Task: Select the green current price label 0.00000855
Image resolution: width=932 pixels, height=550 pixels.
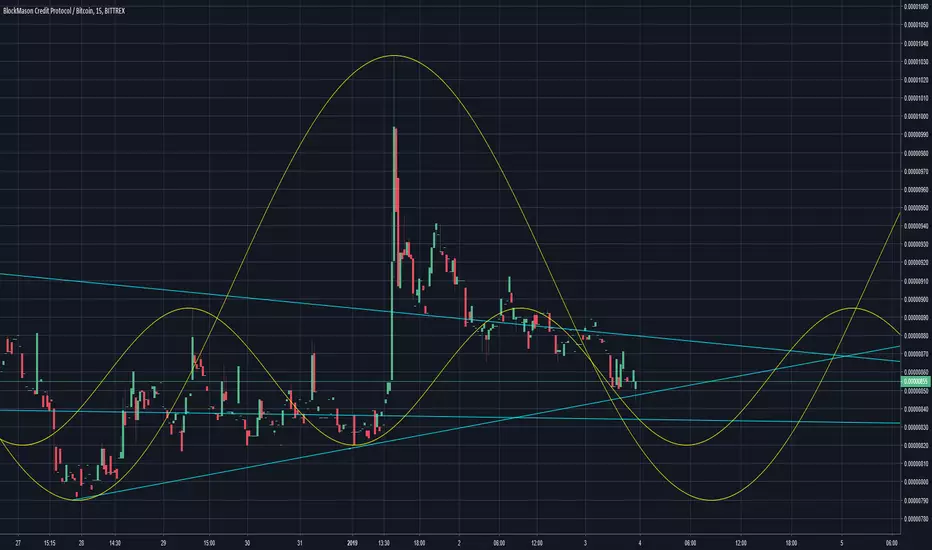Action: 916,382
